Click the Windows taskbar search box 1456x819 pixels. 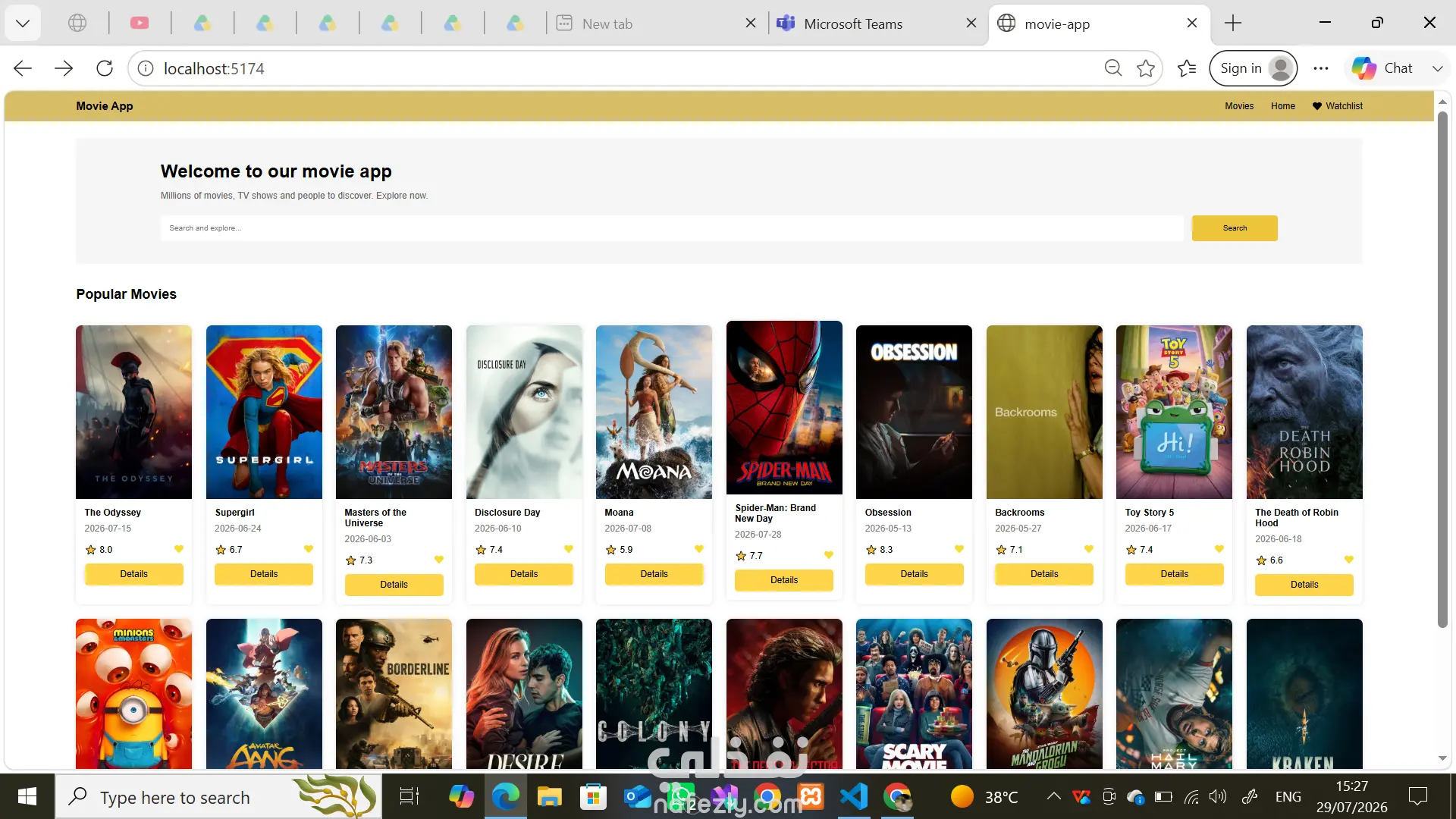[x=218, y=796]
